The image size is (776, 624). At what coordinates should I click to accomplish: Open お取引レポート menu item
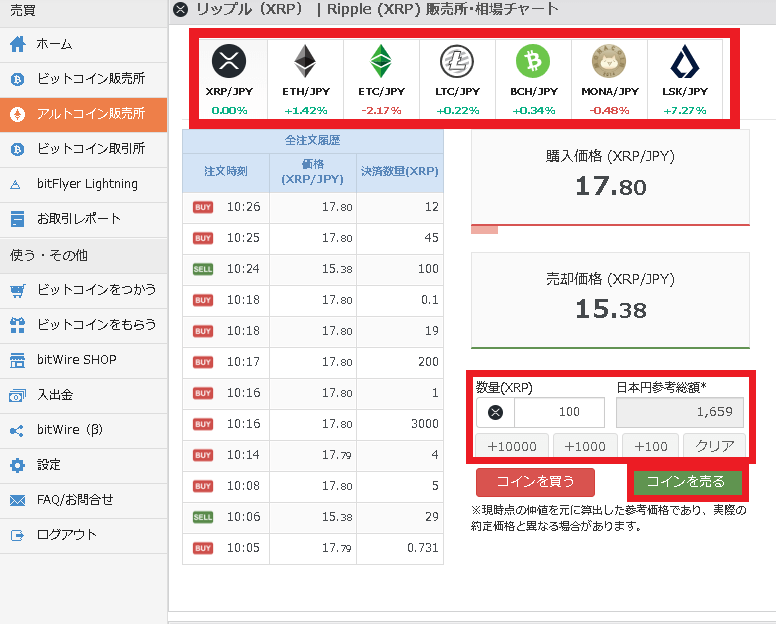point(83,220)
